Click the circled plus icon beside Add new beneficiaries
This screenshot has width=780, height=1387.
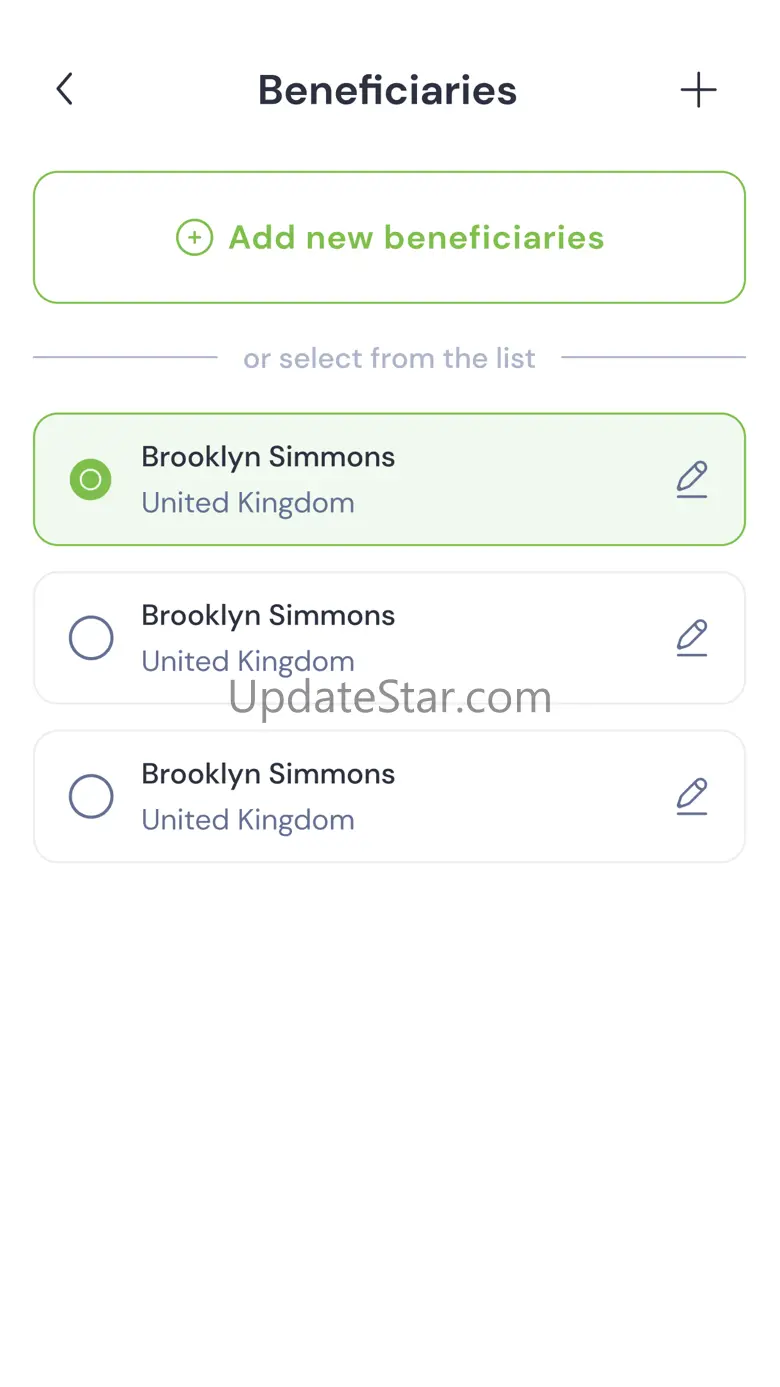[194, 238]
